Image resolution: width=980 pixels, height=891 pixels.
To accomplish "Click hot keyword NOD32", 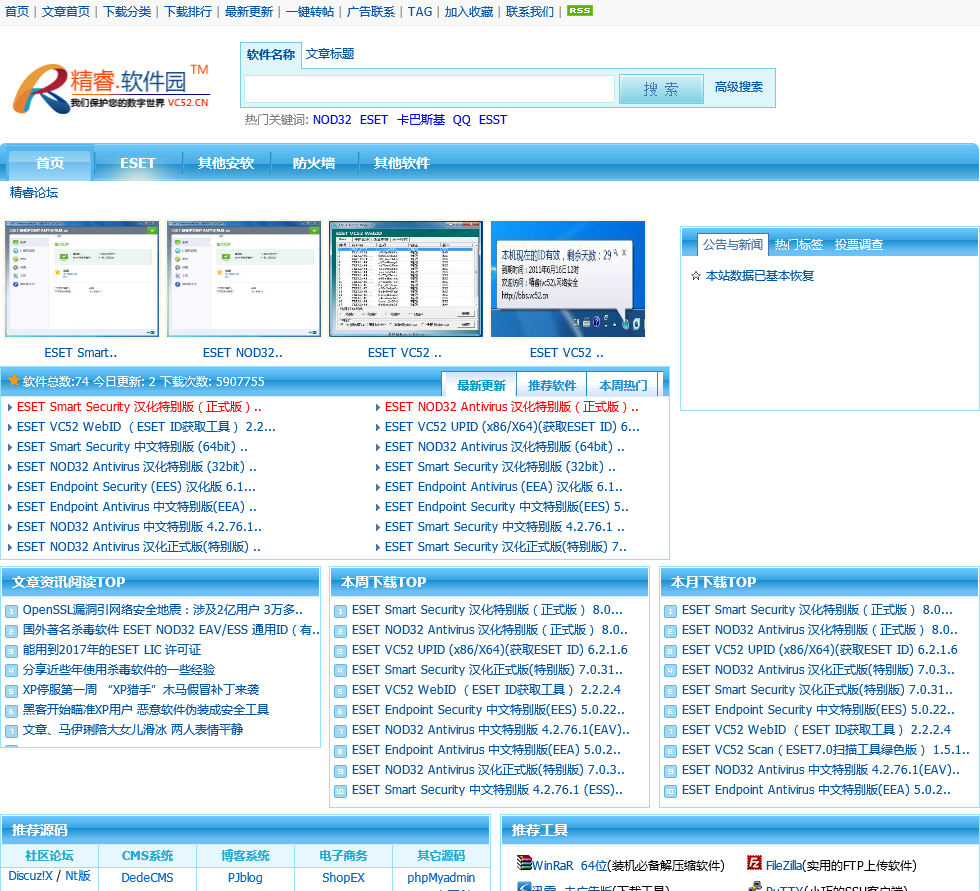I will (x=332, y=119).
